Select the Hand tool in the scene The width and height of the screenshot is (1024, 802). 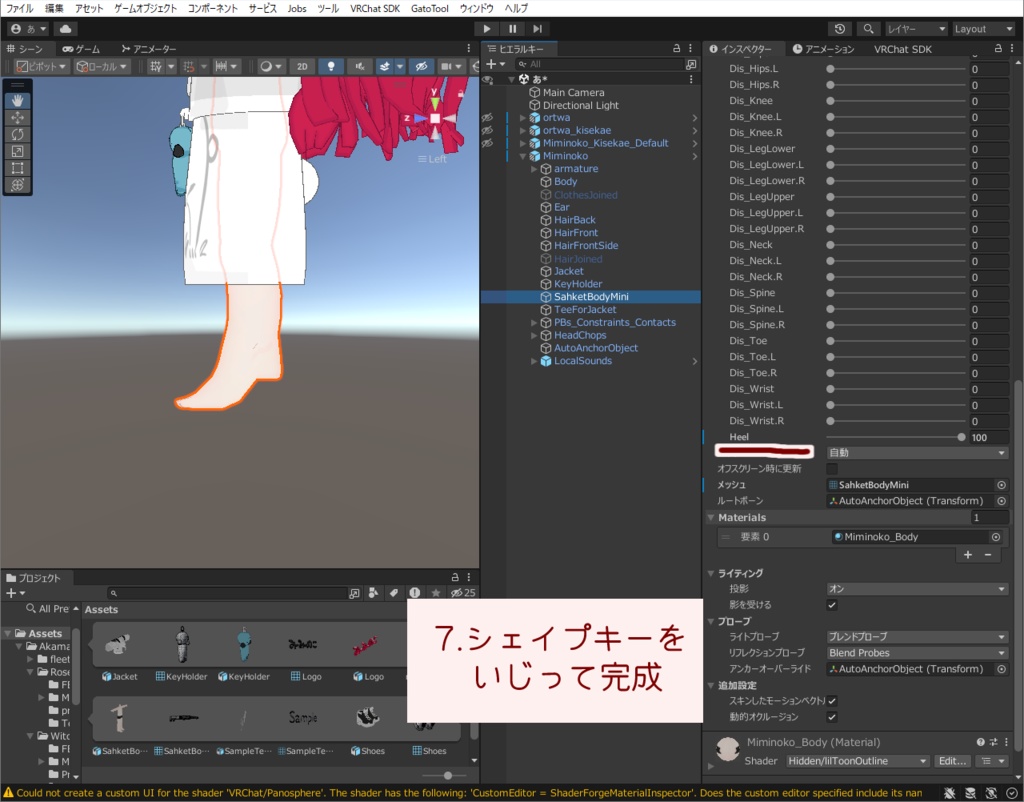tap(18, 100)
